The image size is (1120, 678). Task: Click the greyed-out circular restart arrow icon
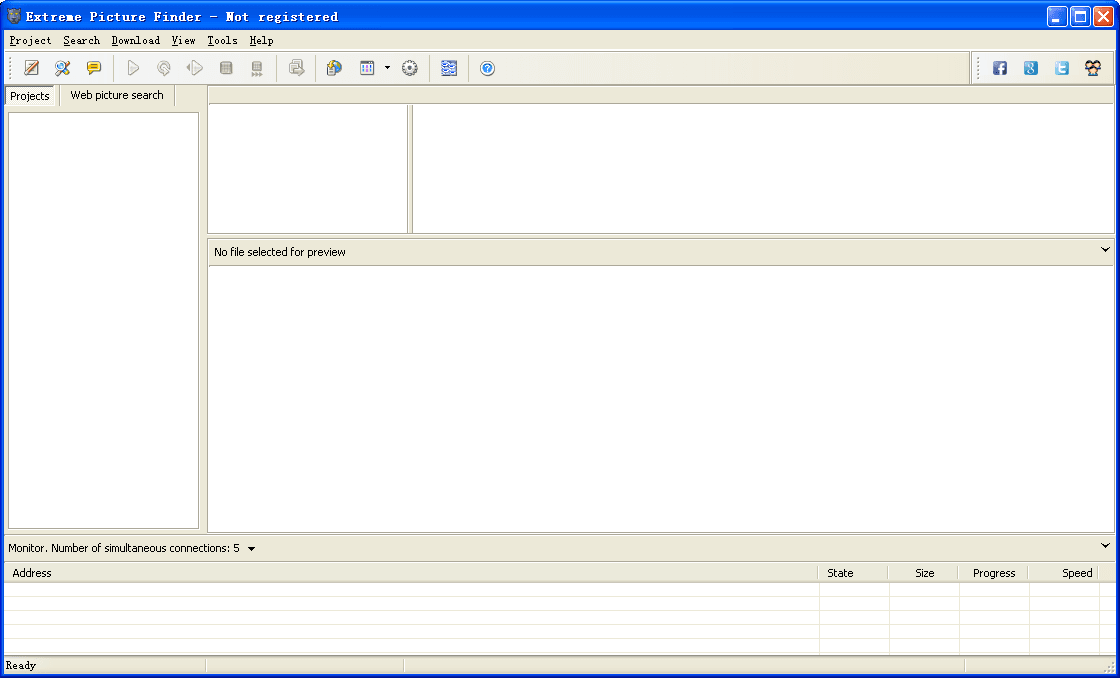pyautogui.click(x=164, y=68)
